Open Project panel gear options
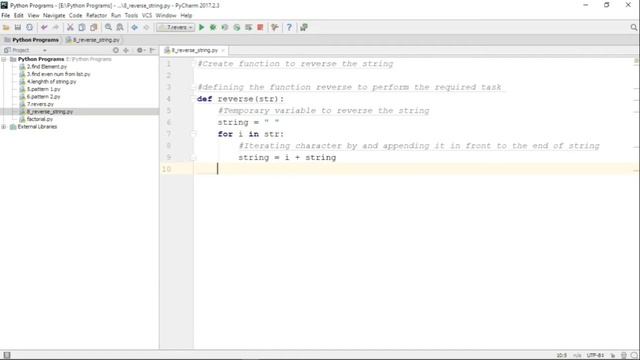The width and height of the screenshot is (640, 360). (x=140, y=50)
